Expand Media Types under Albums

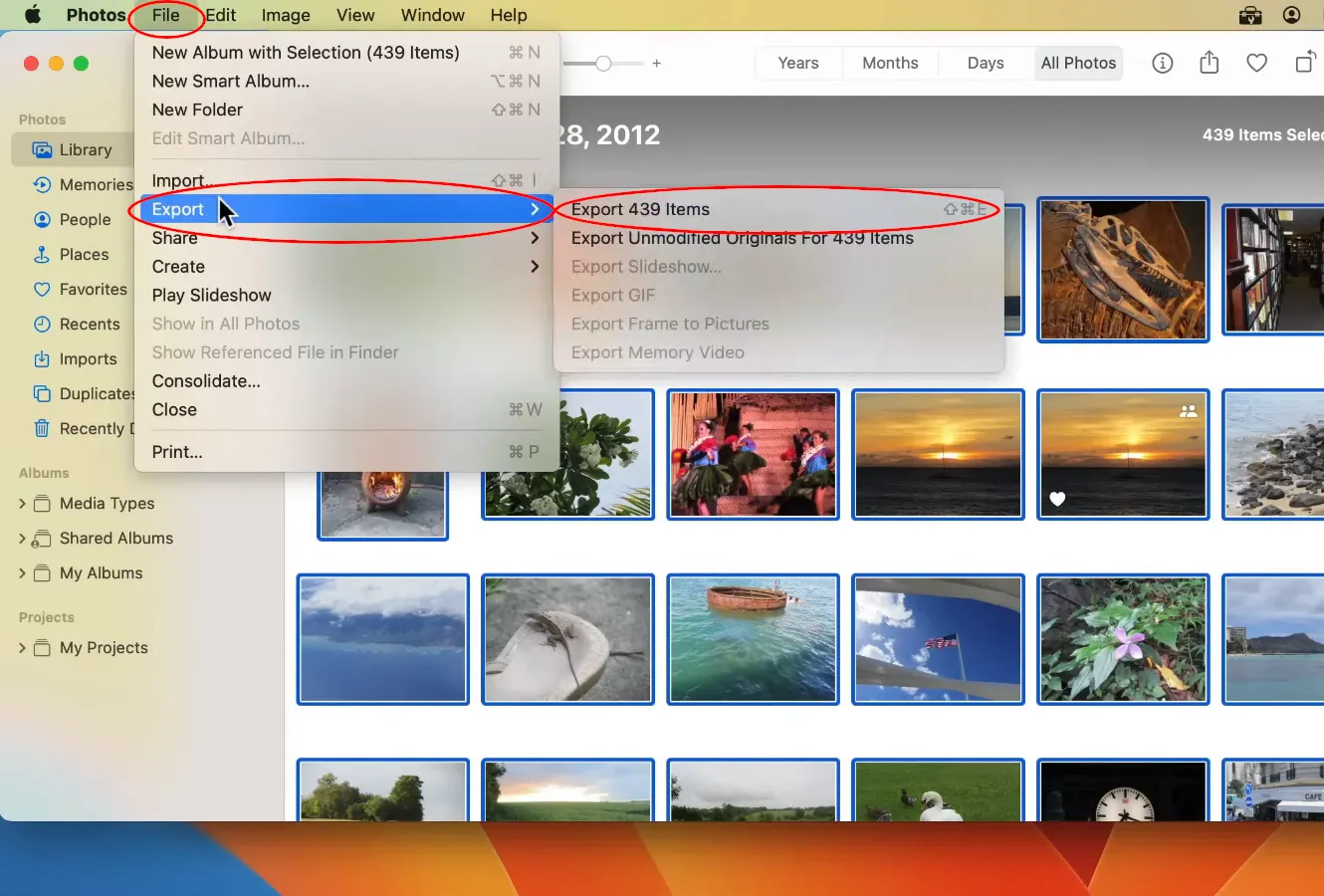pos(22,504)
